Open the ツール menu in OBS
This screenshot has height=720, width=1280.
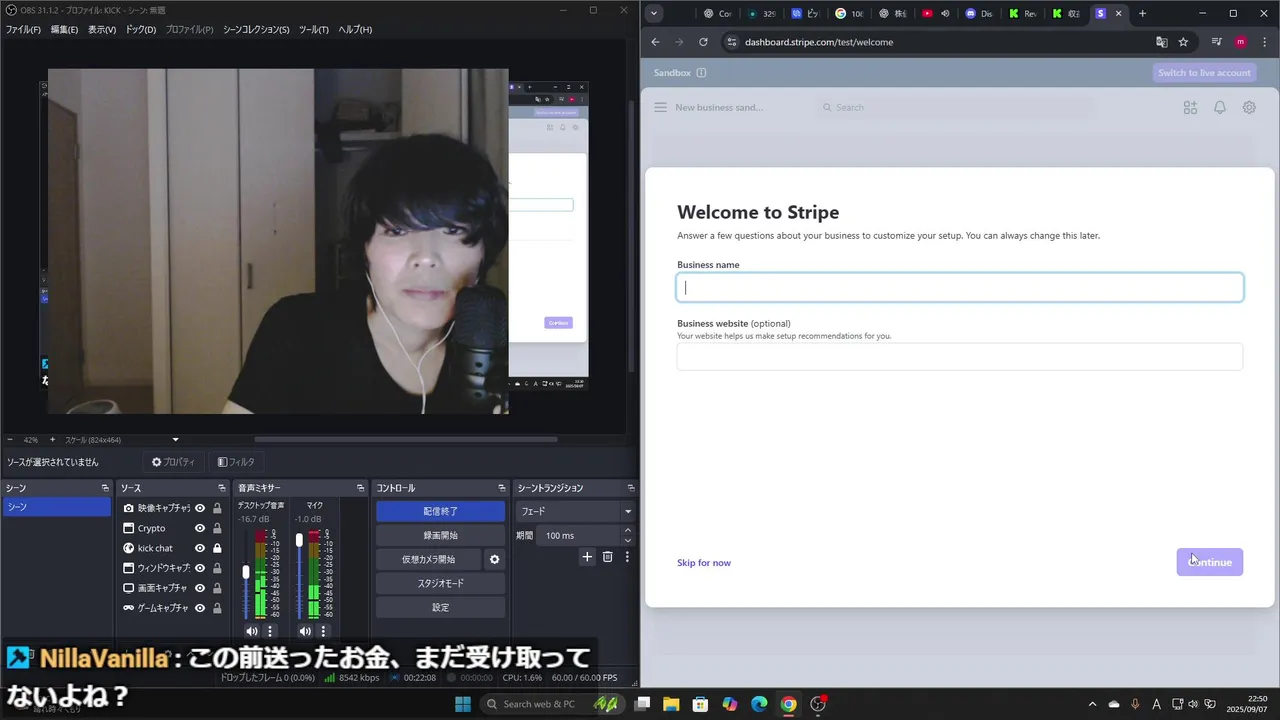313,29
